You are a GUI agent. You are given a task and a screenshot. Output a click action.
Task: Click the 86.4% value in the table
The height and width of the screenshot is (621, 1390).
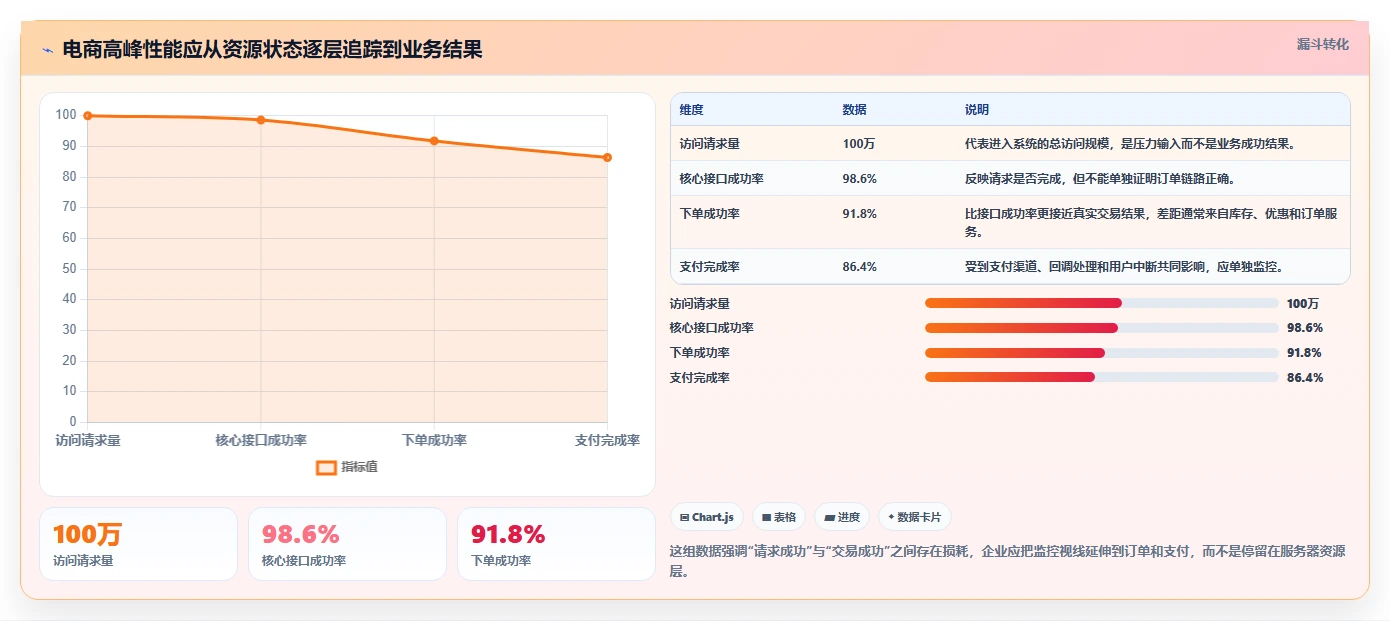pos(860,267)
